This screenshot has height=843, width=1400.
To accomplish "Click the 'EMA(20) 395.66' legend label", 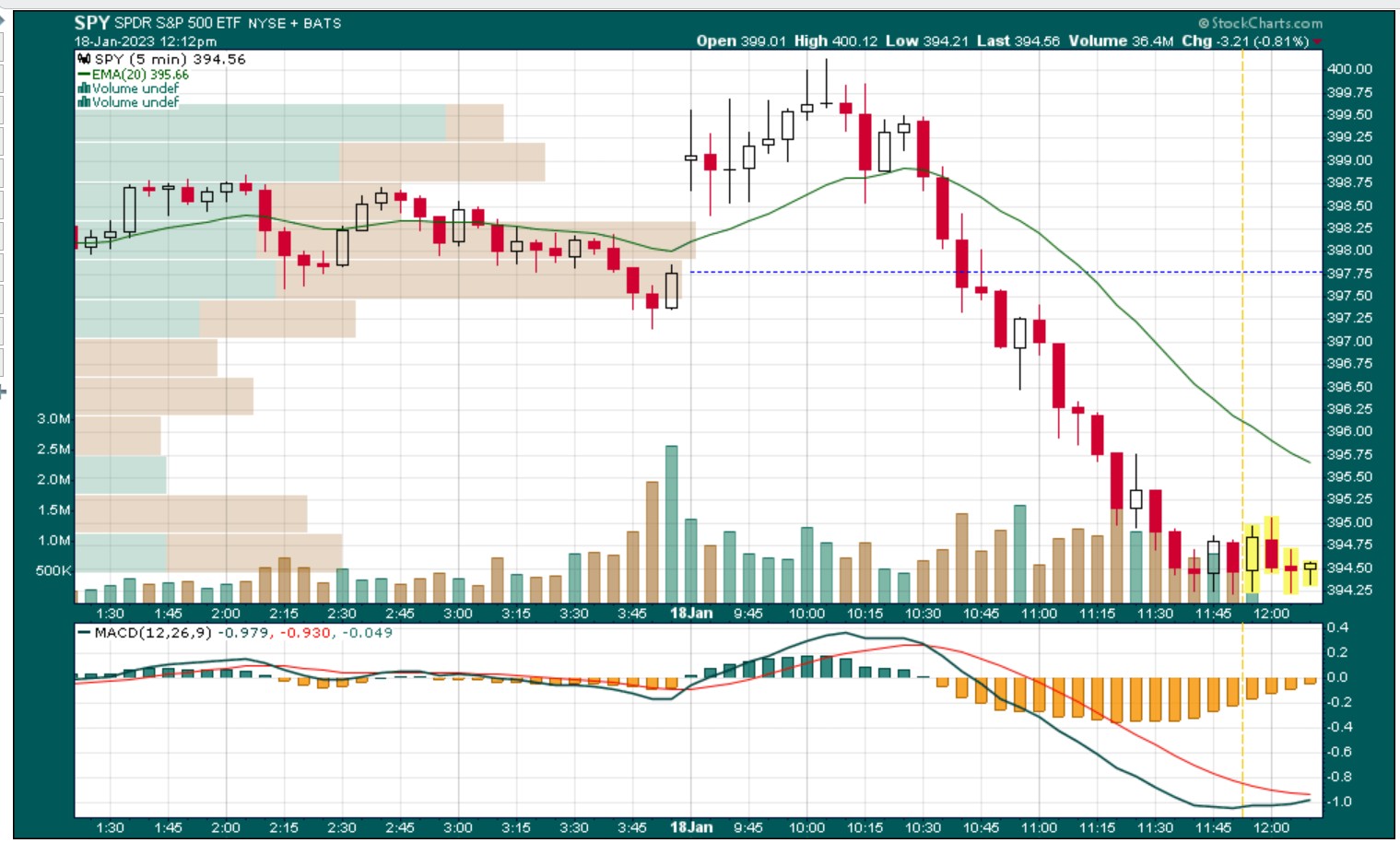I will [140, 75].
